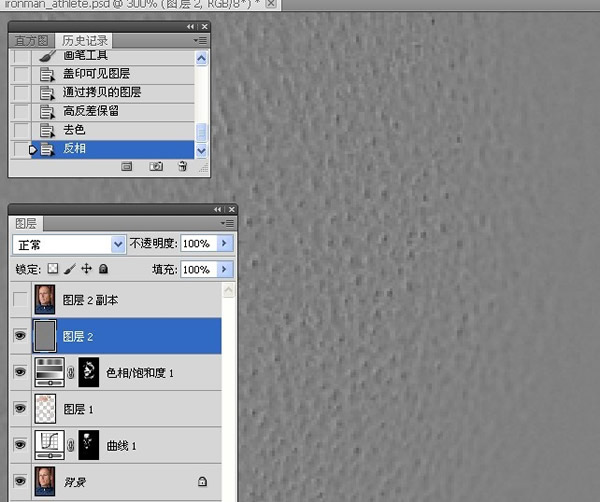
Task: Close the History panel
Action: click(x=205, y=26)
